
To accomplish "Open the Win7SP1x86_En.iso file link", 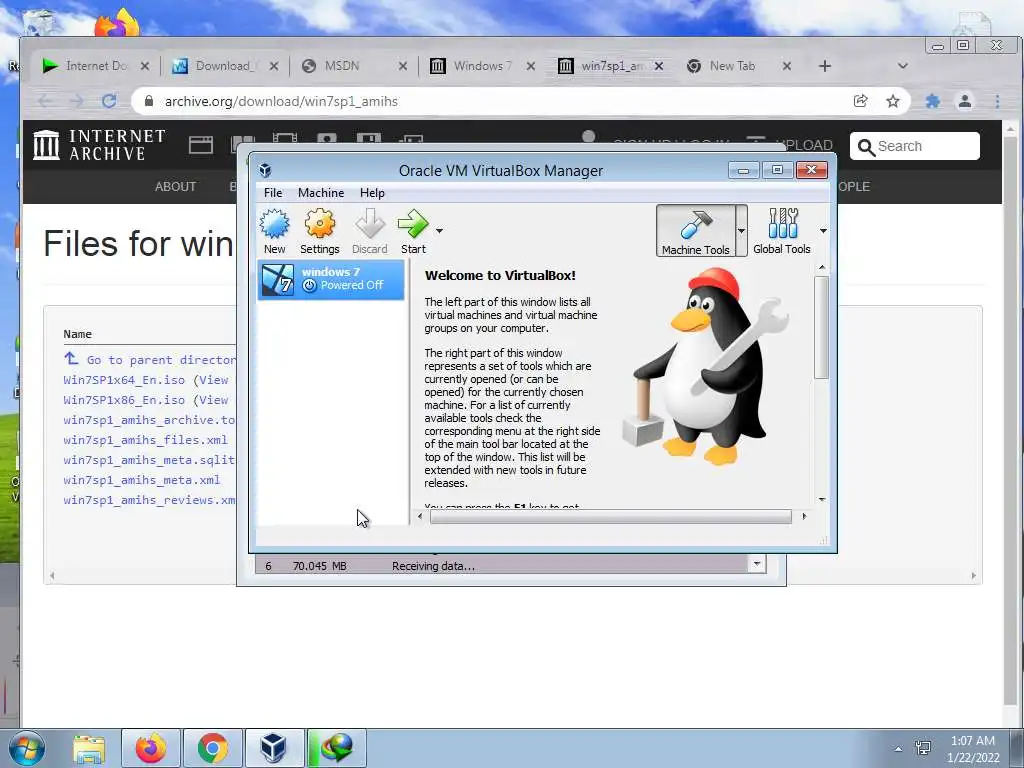I will pyautogui.click(x=124, y=400).
